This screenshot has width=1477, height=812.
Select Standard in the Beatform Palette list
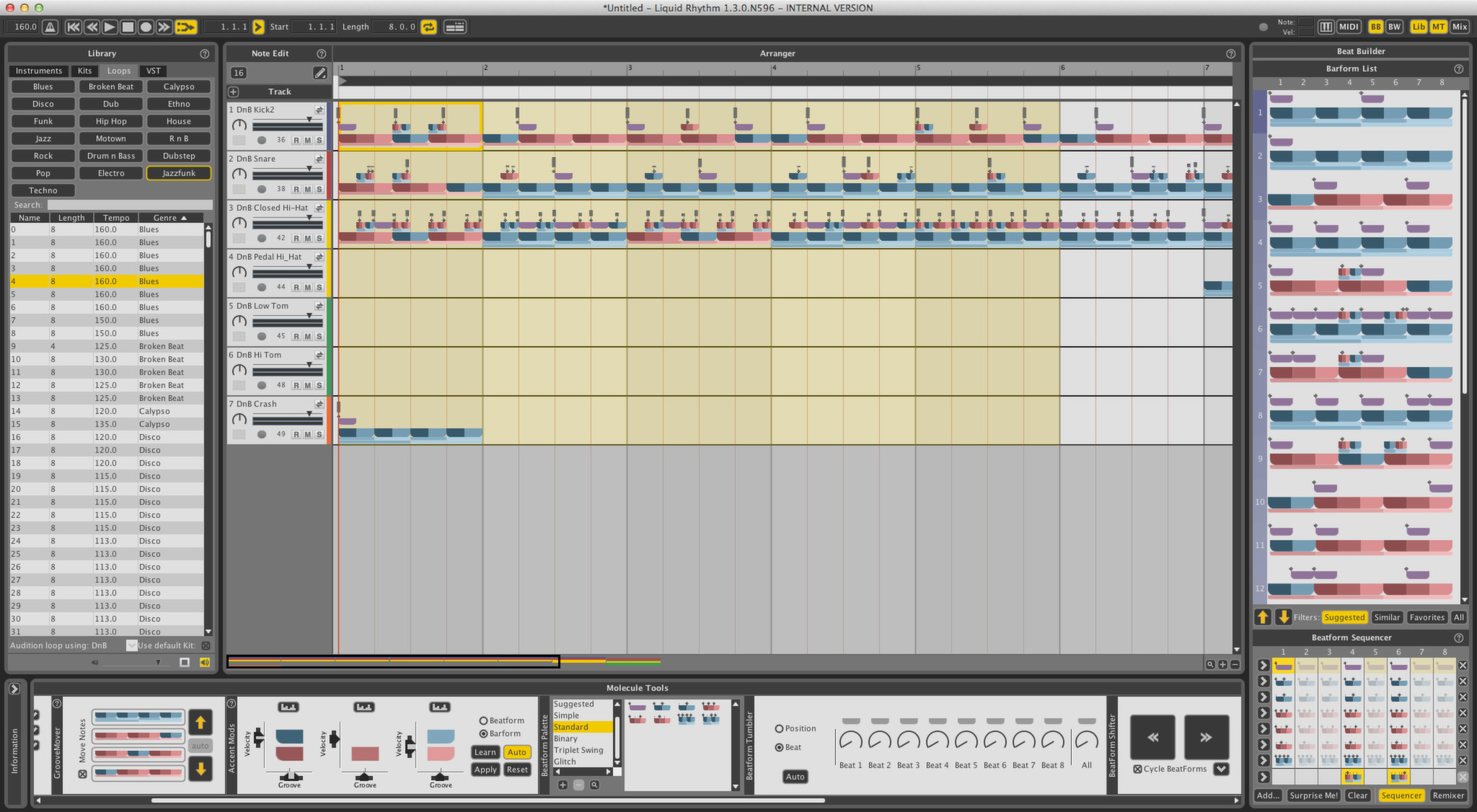(570, 726)
